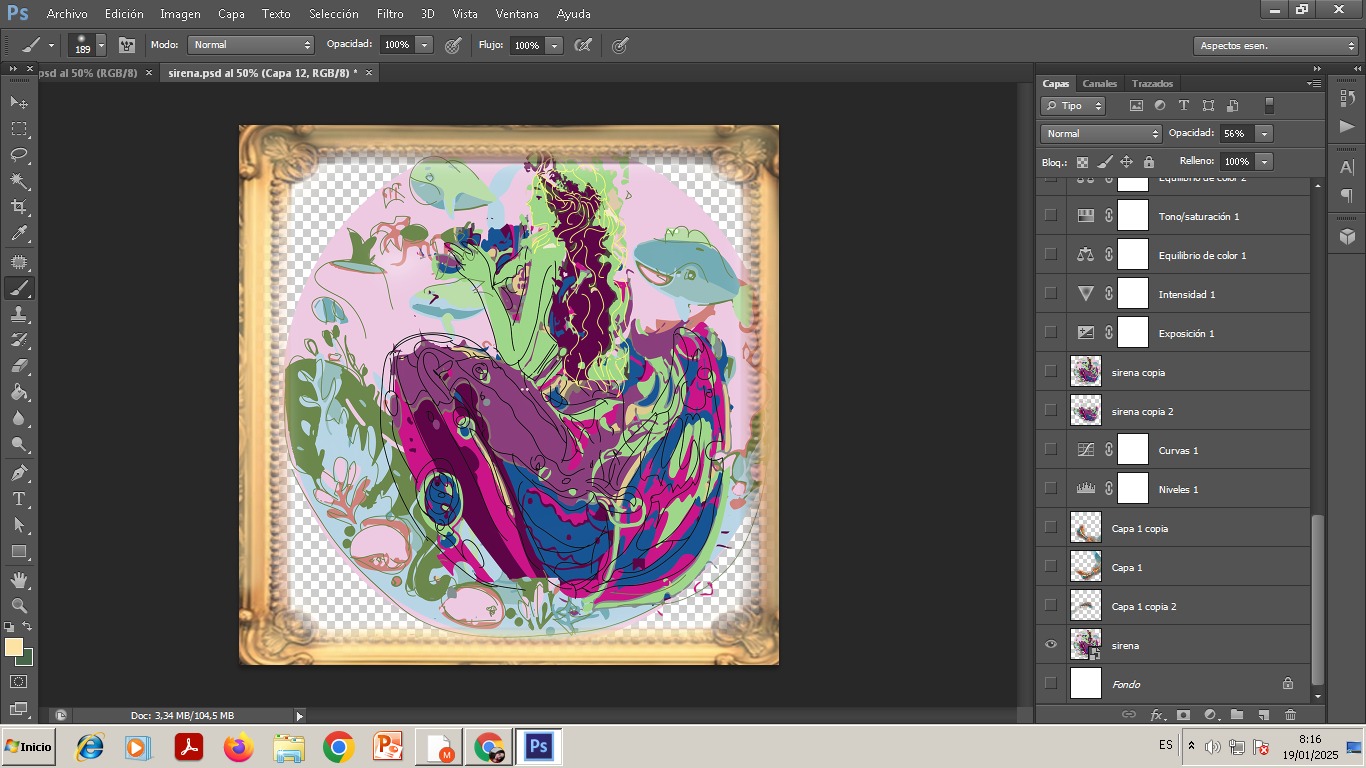Select the Rectangle shape tool
This screenshot has height=768, width=1366.
[19, 551]
